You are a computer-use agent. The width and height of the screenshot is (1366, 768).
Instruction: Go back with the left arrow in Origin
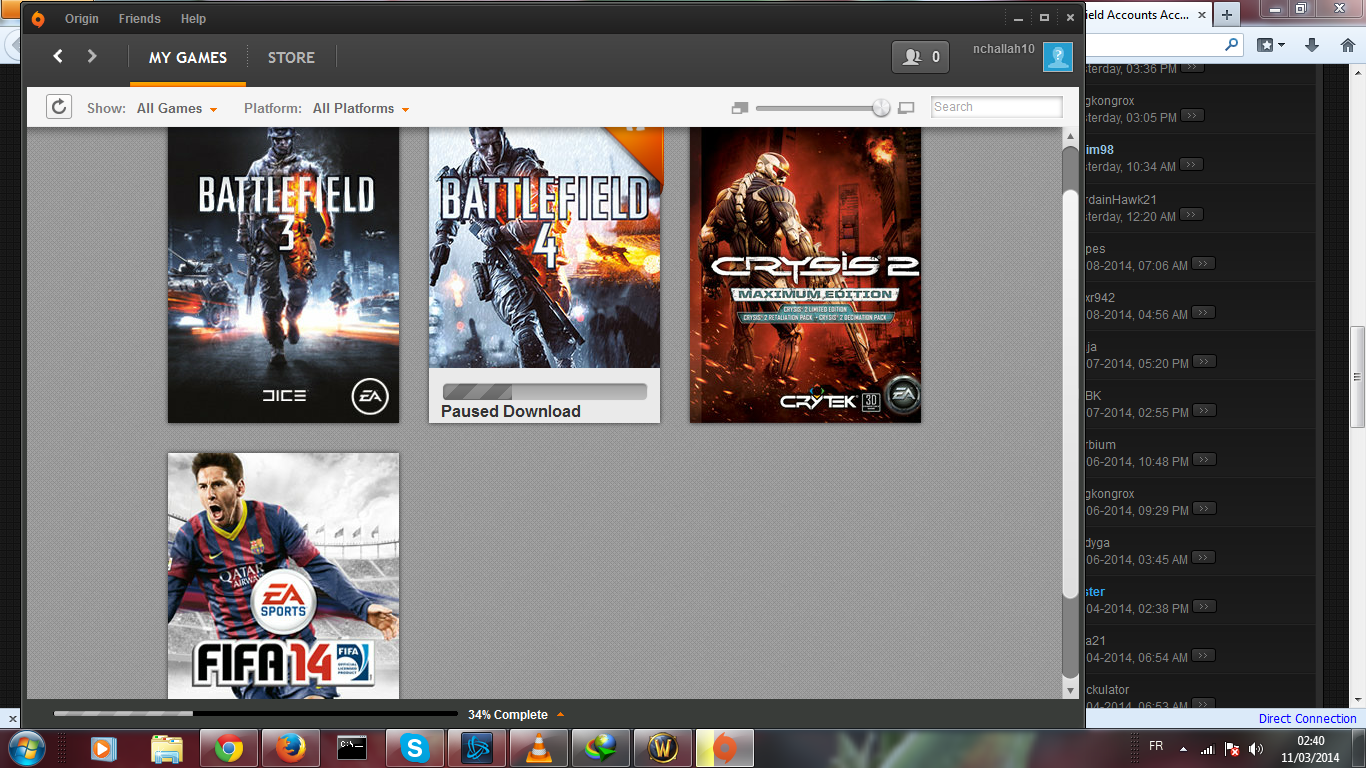click(58, 57)
